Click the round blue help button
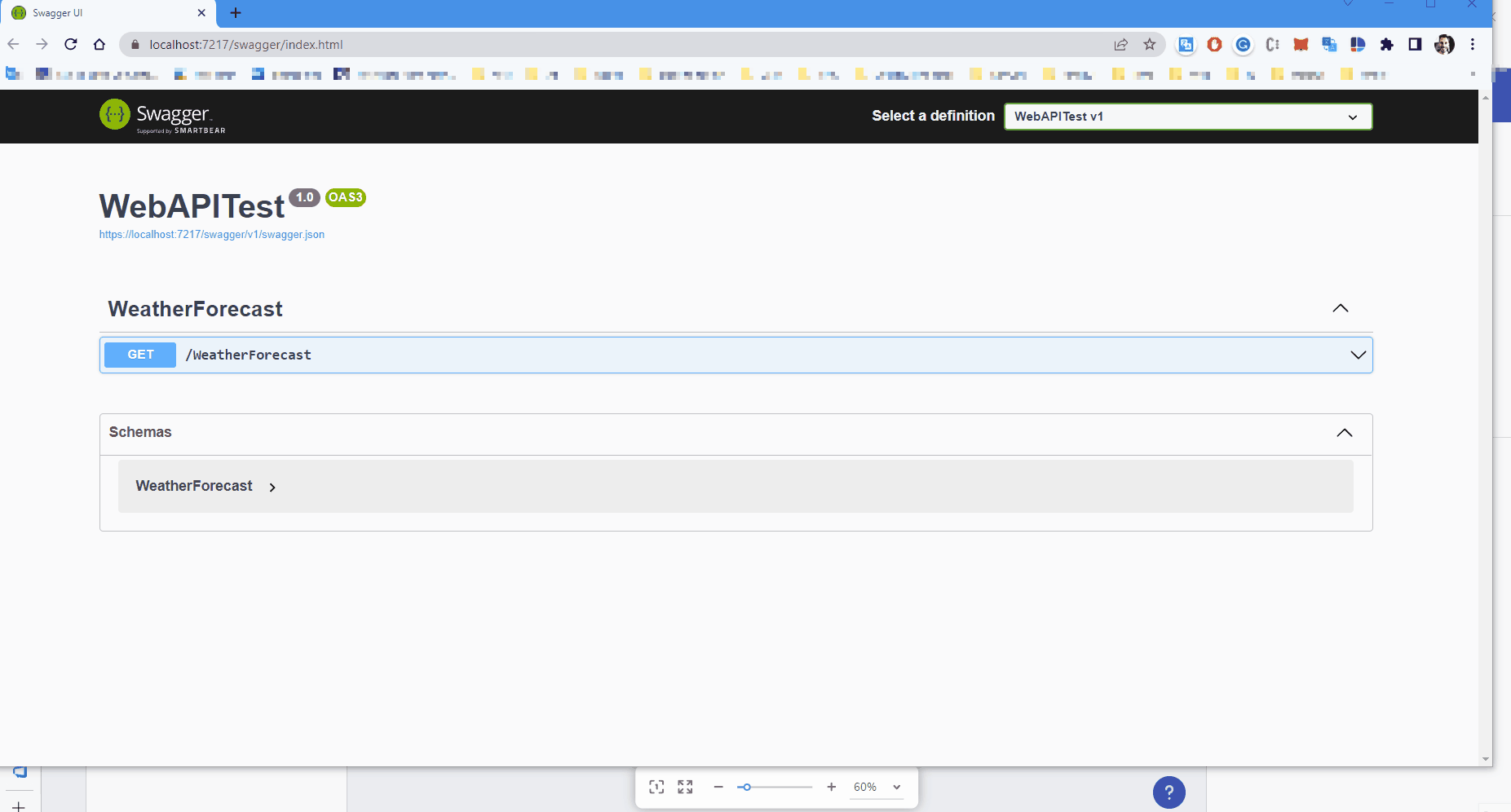Screen dimensions: 1511x812 pos(1169,792)
